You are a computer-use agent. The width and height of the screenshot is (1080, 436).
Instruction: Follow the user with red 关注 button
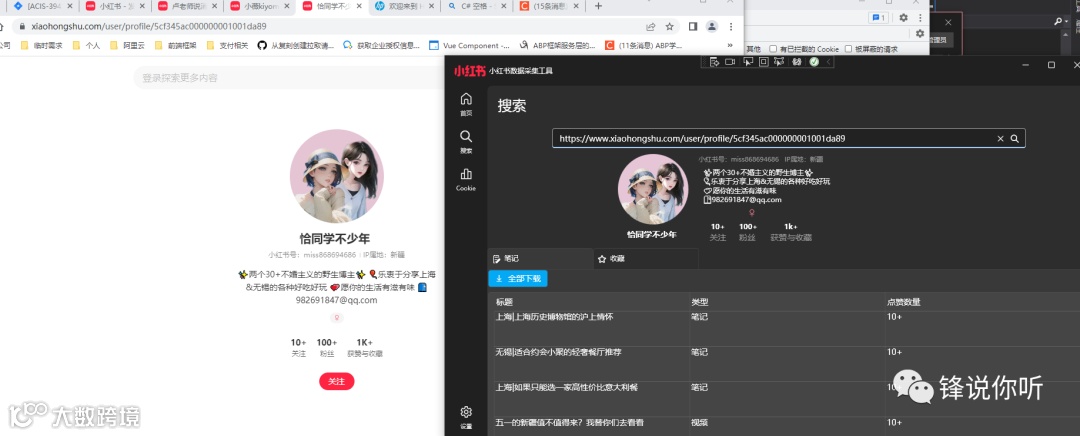click(337, 382)
